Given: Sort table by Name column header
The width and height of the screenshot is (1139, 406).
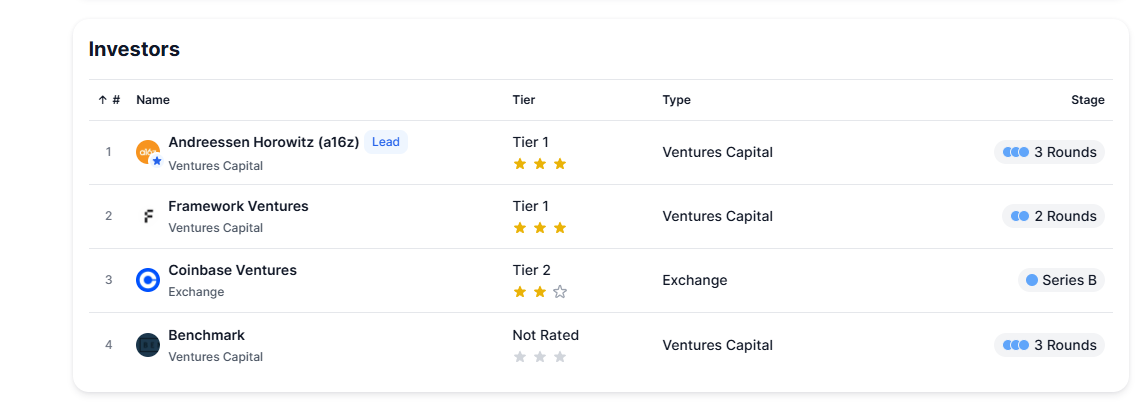Looking at the screenshot, I should pos(153,100).
